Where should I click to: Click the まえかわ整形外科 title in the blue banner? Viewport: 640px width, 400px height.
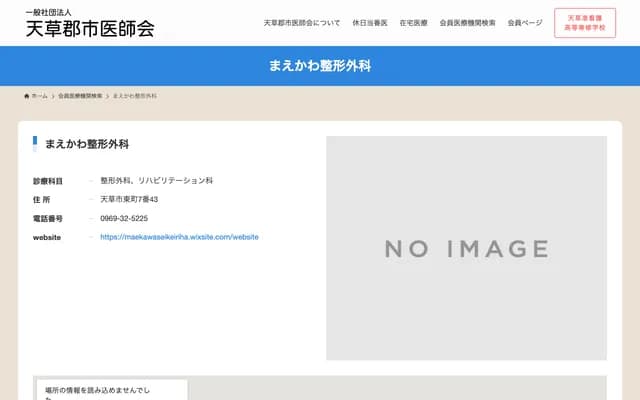[320, 66]
